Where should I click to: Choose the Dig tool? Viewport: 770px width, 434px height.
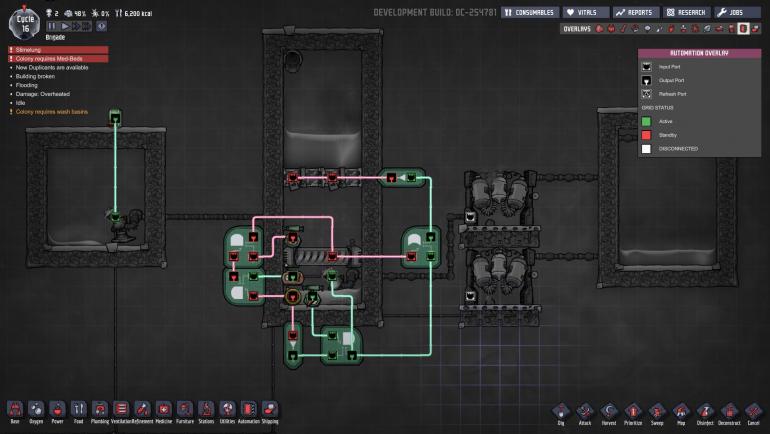[560, 411]
